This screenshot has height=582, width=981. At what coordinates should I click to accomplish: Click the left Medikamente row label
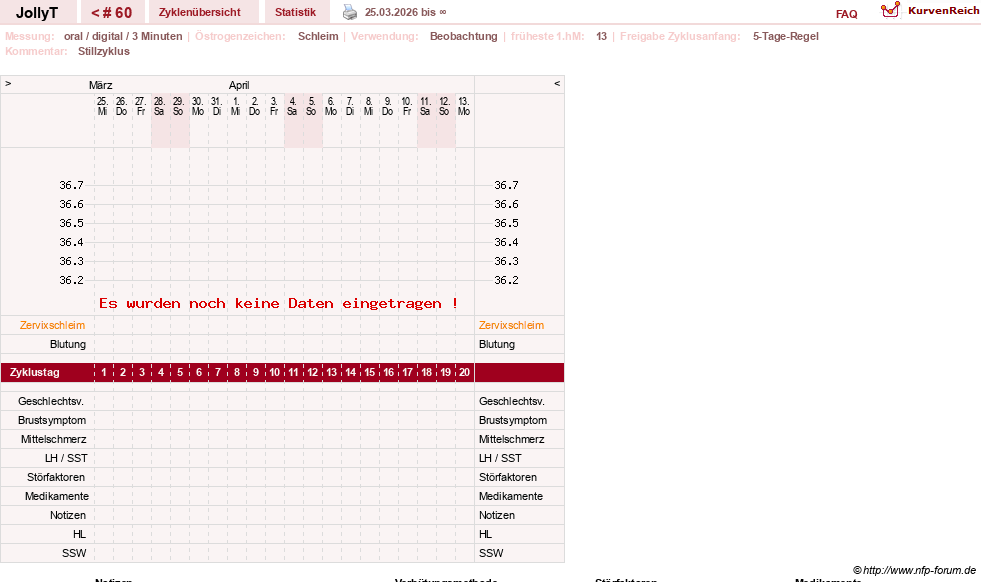(57, 496)
